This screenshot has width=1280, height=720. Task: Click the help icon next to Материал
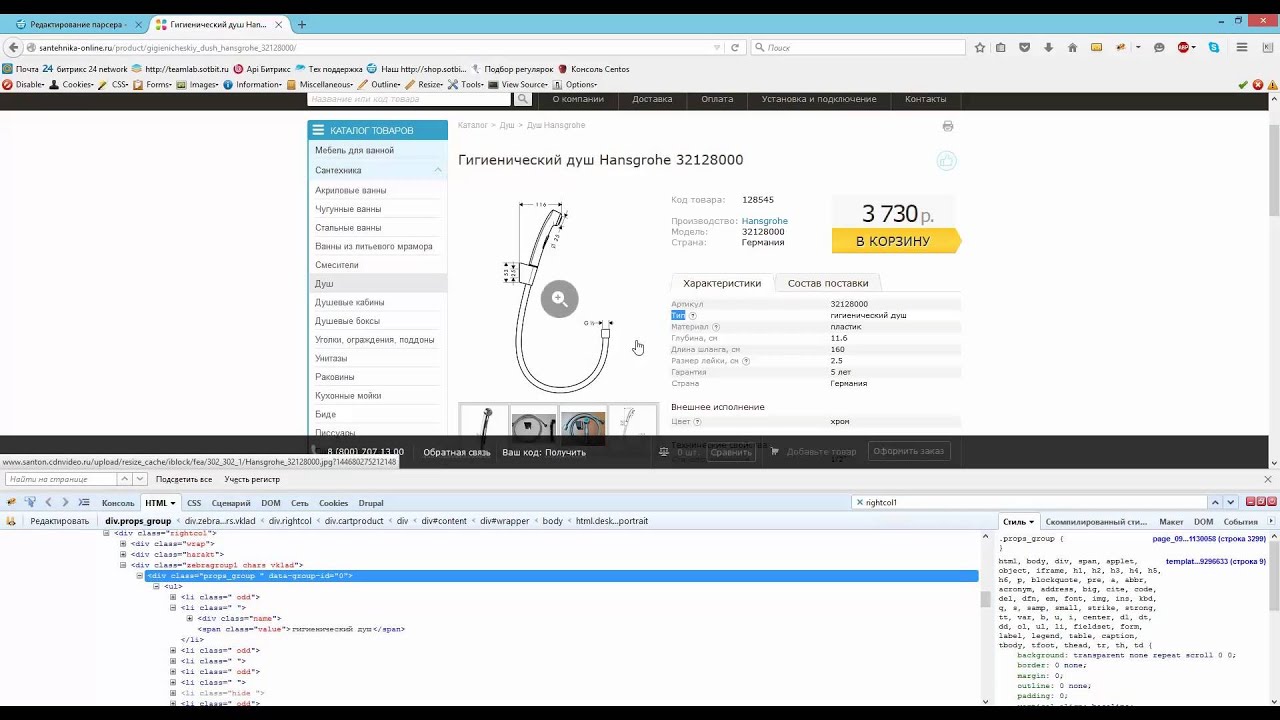pyautogui.click(x=716, y=327)
